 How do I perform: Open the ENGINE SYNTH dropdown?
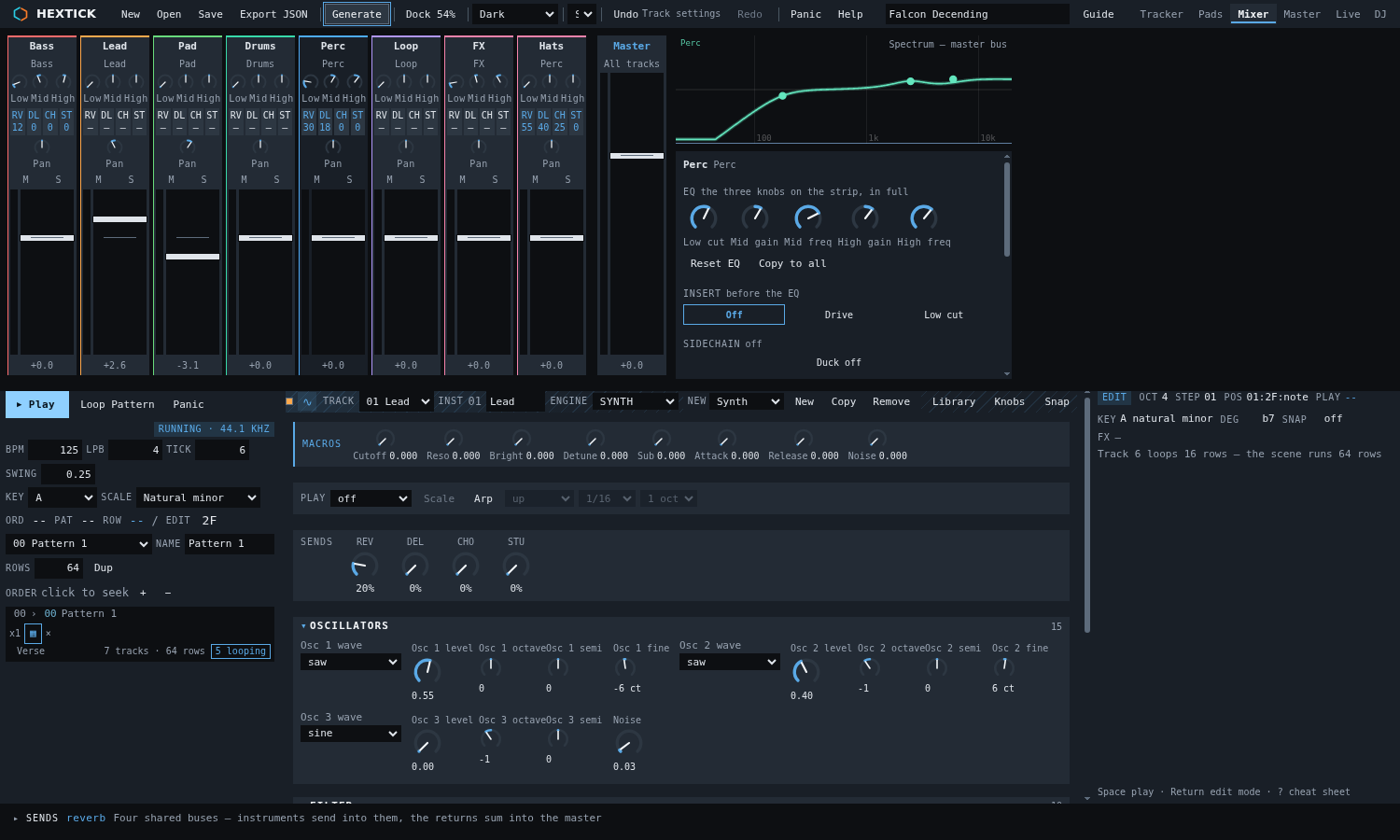[636, 401]
